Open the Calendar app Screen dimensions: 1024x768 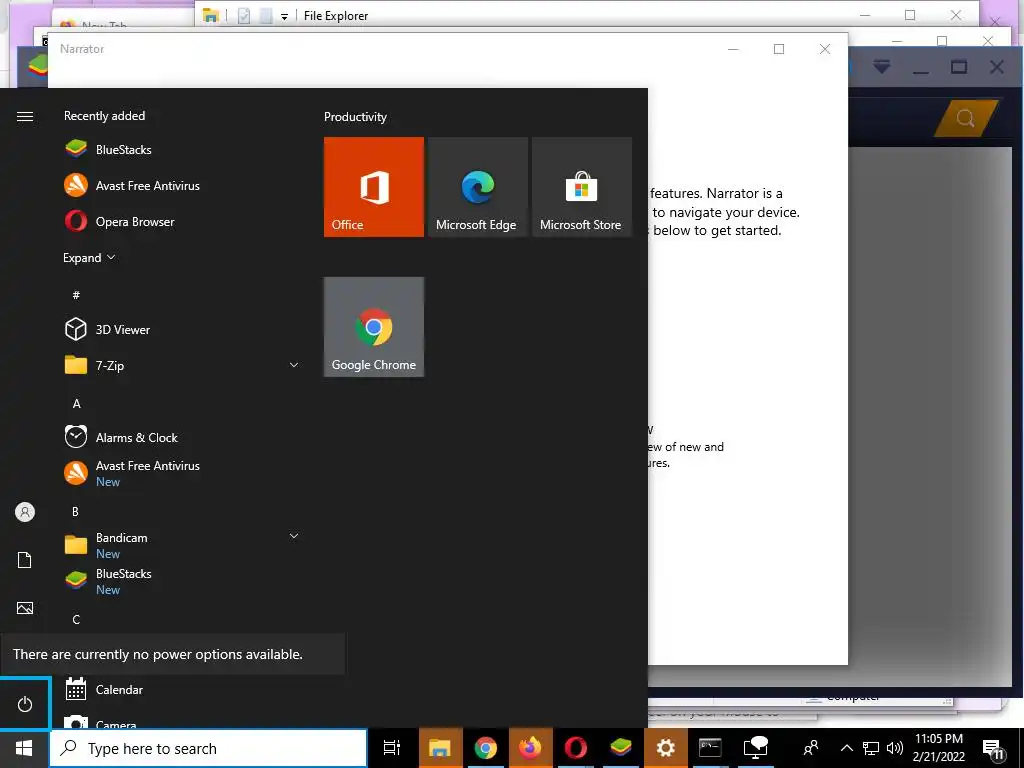click(x=183, y=689)
